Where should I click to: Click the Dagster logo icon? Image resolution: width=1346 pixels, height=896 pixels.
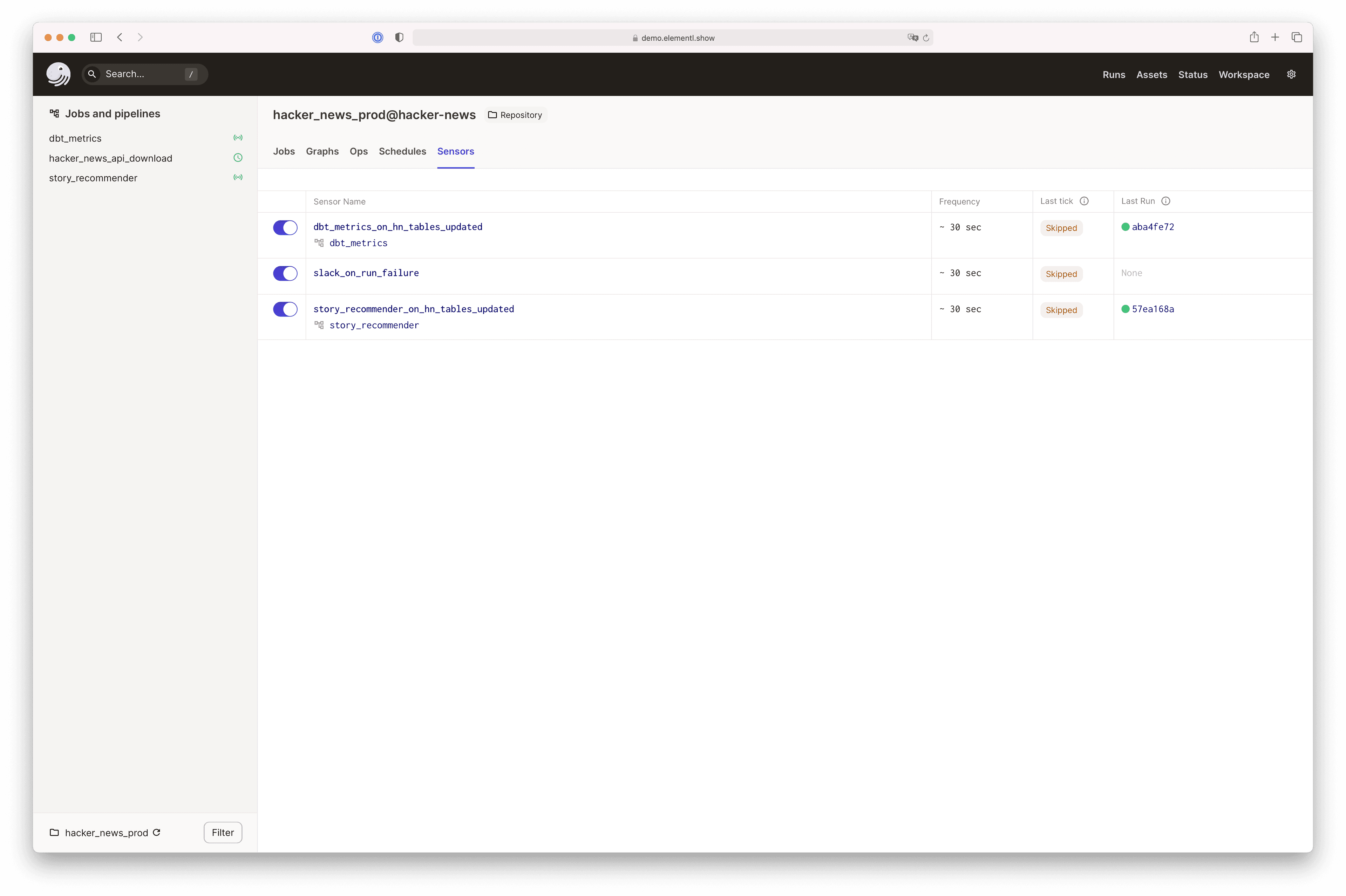pos(58,74)
